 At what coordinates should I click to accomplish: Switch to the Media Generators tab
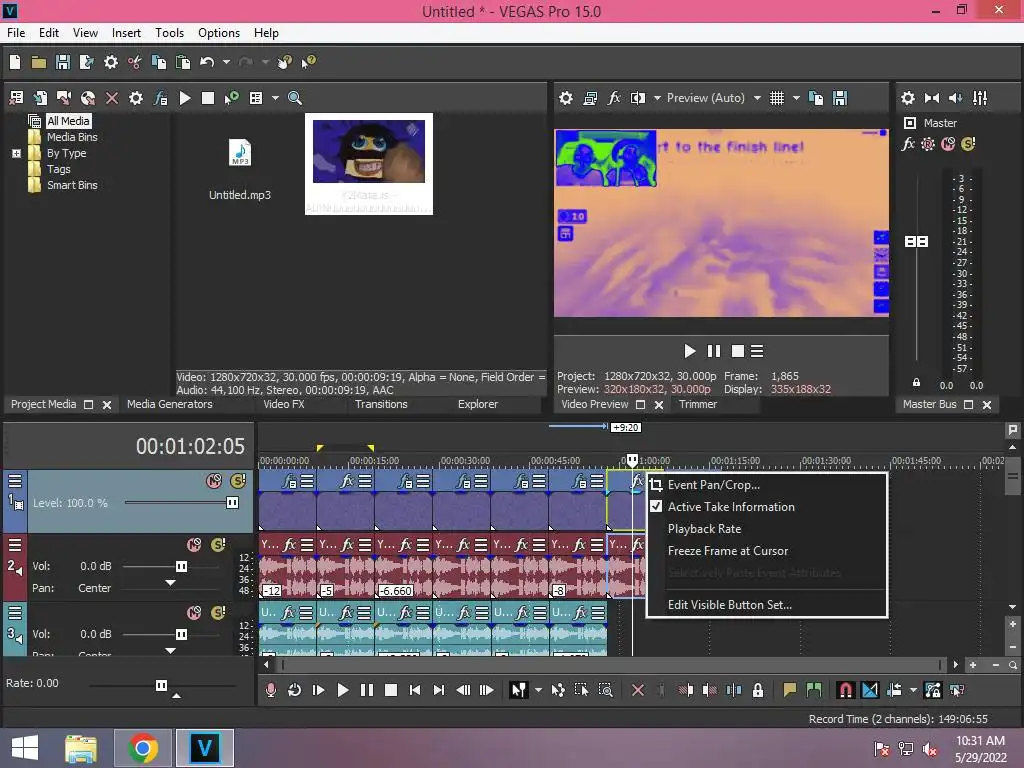170,404
